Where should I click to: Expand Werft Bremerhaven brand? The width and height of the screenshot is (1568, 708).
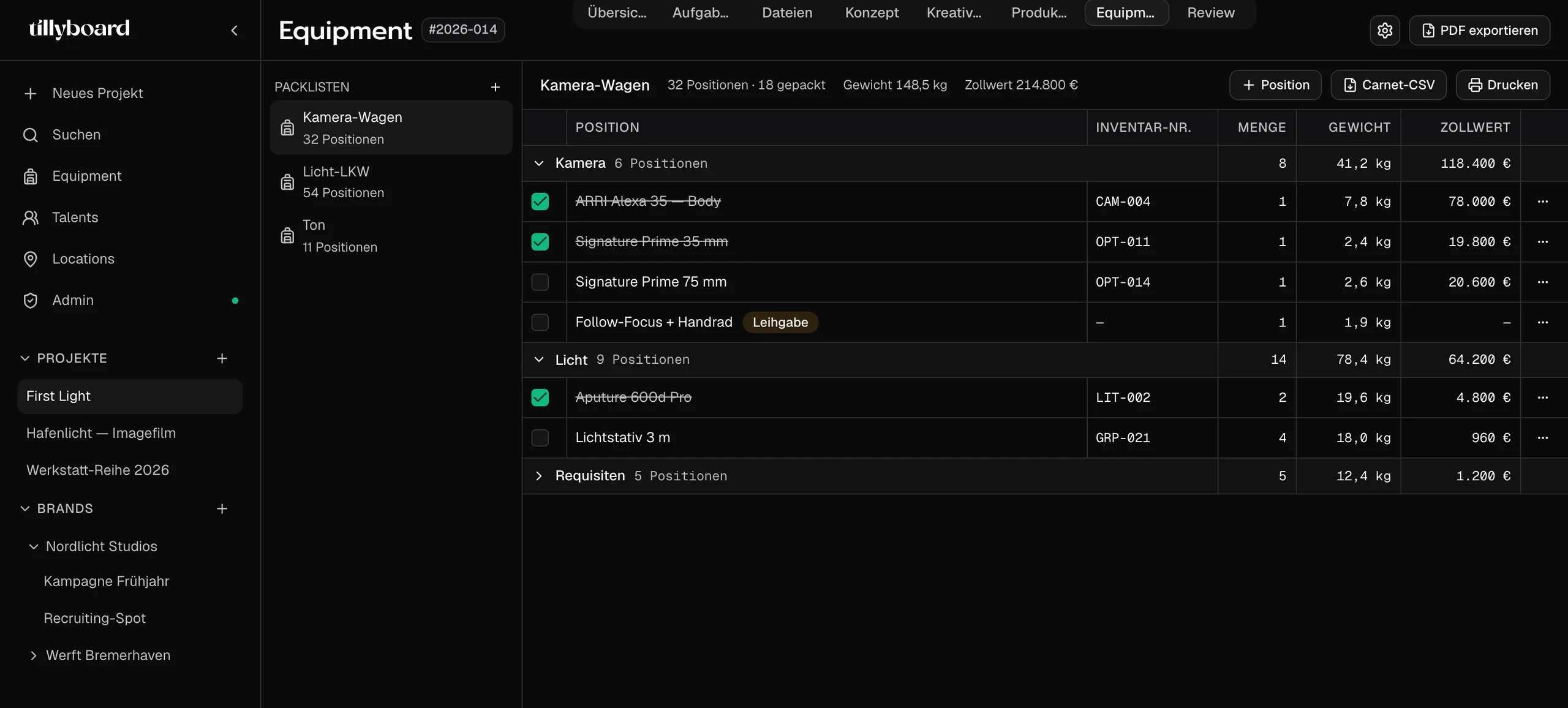pyautogui.click(x=34, y=655)
